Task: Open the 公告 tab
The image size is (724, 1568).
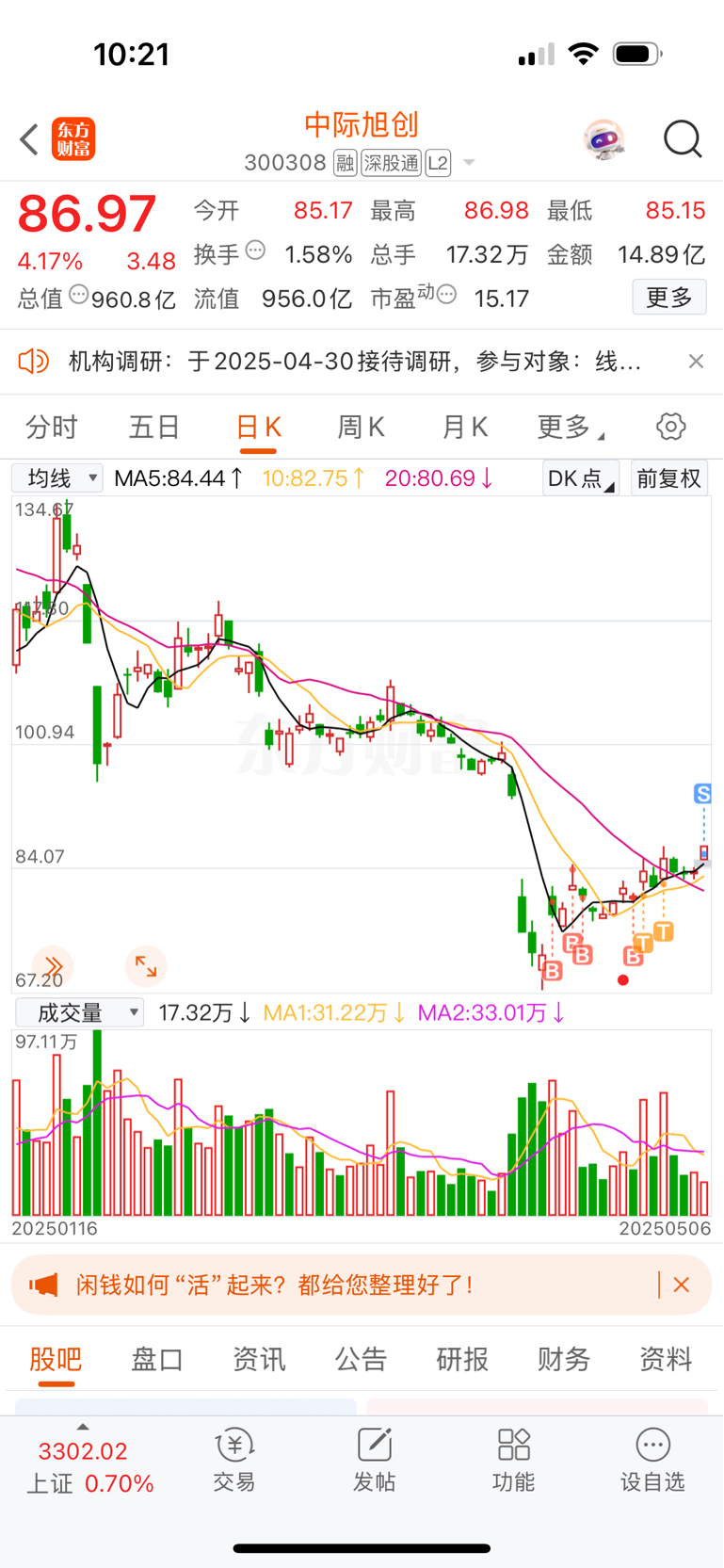Action: [361, 1359]
